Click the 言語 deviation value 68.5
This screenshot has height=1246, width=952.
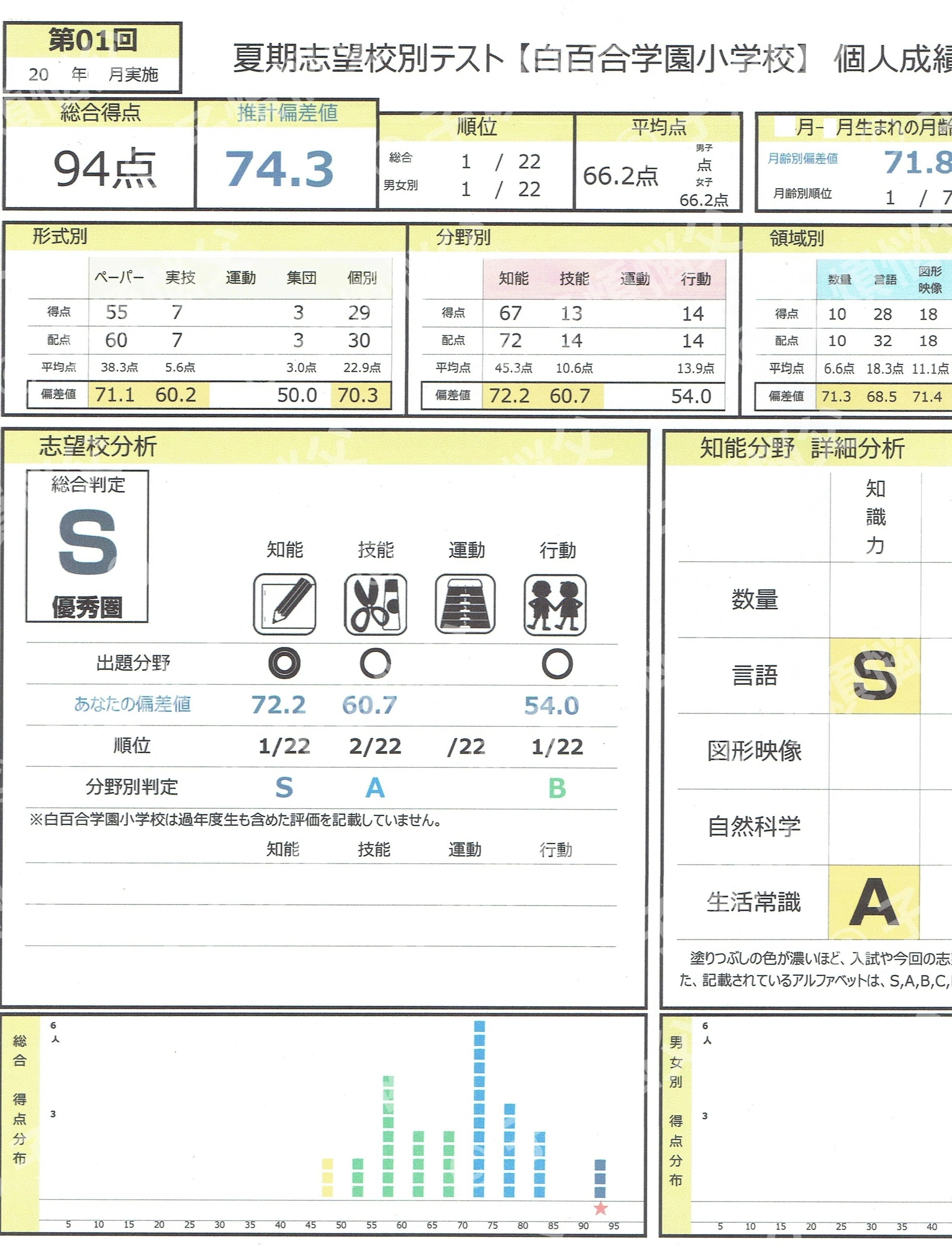[882, 396]
